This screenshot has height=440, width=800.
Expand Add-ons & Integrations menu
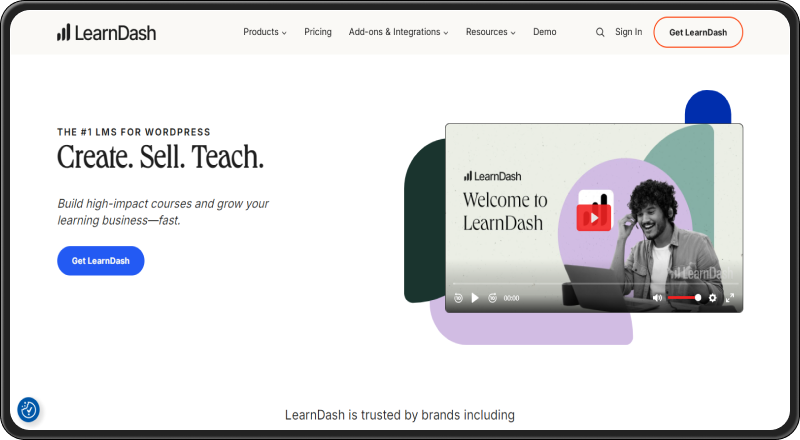(398, 32)
